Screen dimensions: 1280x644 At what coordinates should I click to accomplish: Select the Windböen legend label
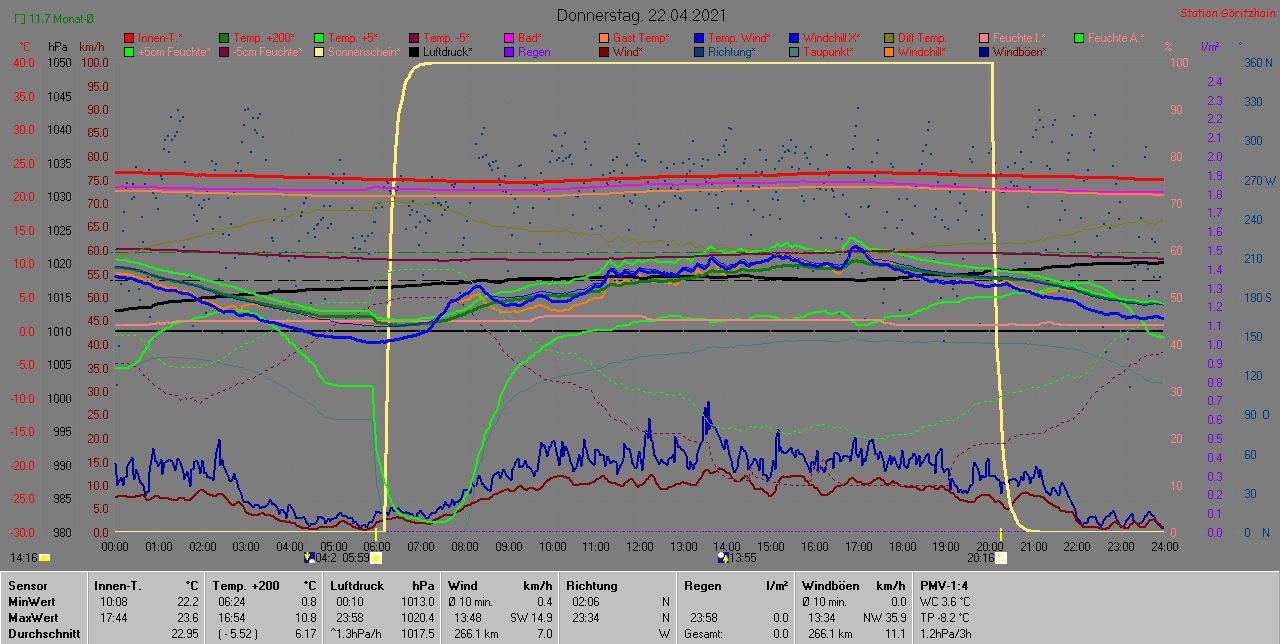click(1020, 52)
